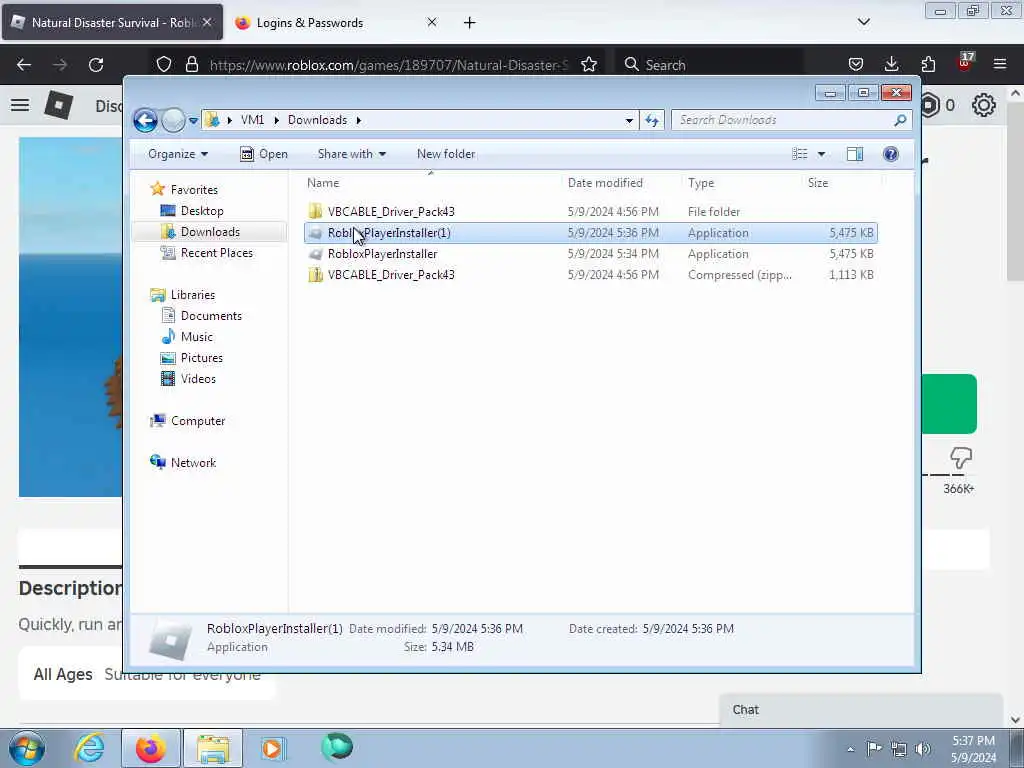Select Network in navigation pane
This screenshot has width=1024, height=768.
pos(193,462)
